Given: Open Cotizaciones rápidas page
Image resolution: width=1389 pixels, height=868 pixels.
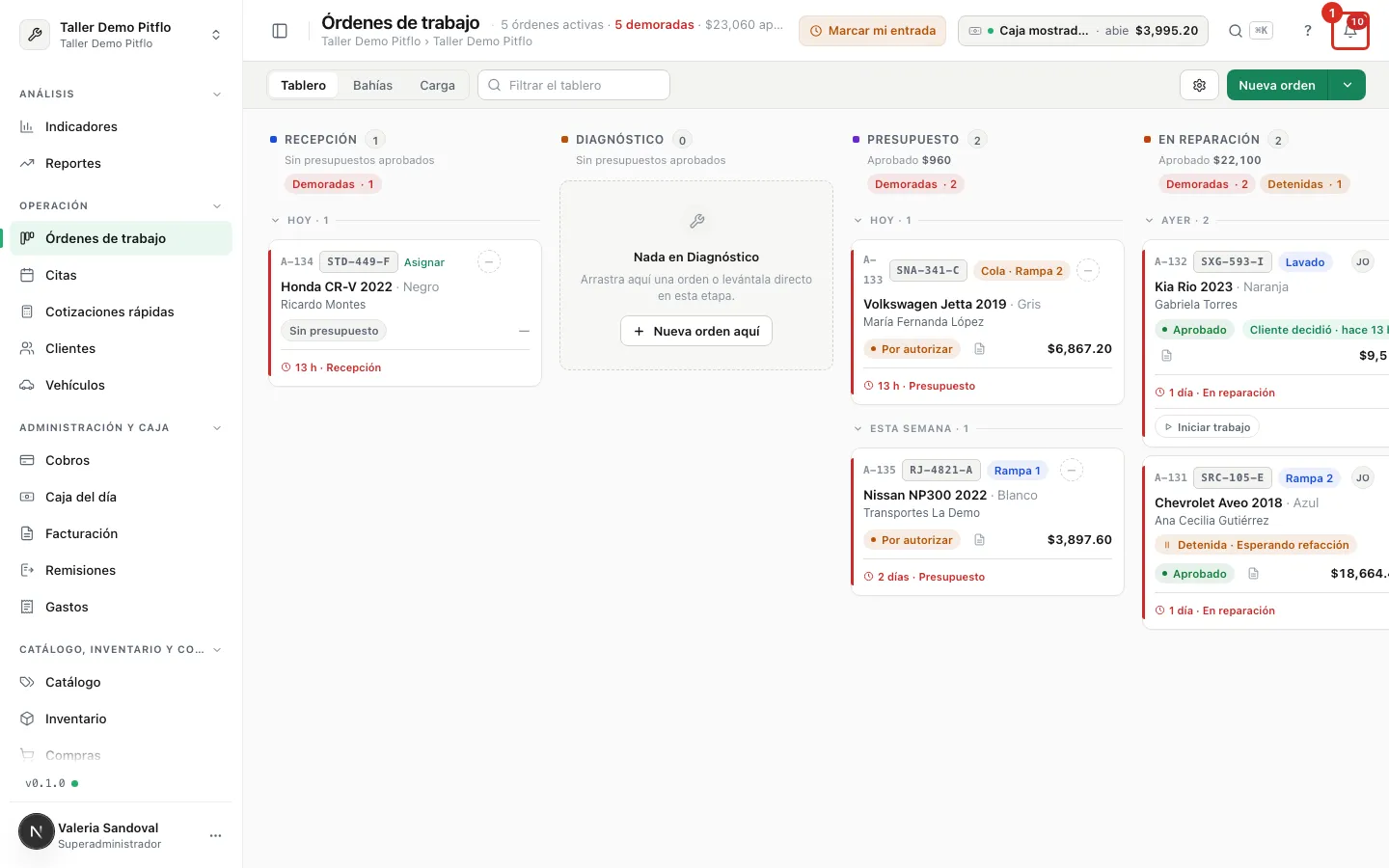Looking at the screenshot, I should click(121, 312).
